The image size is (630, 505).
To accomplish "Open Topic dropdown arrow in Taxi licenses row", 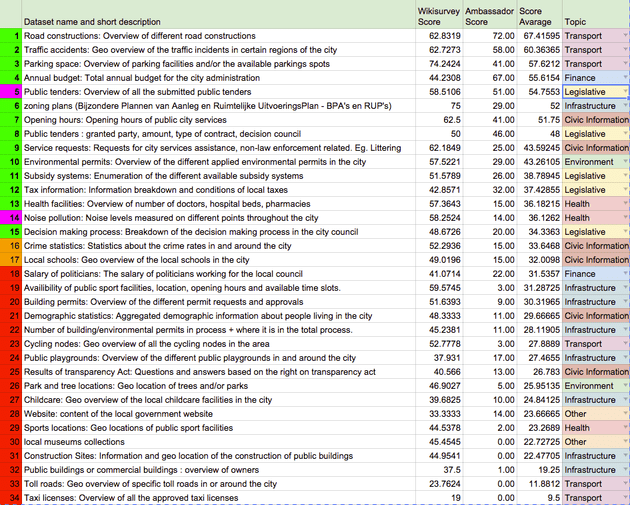I will 624,497.
